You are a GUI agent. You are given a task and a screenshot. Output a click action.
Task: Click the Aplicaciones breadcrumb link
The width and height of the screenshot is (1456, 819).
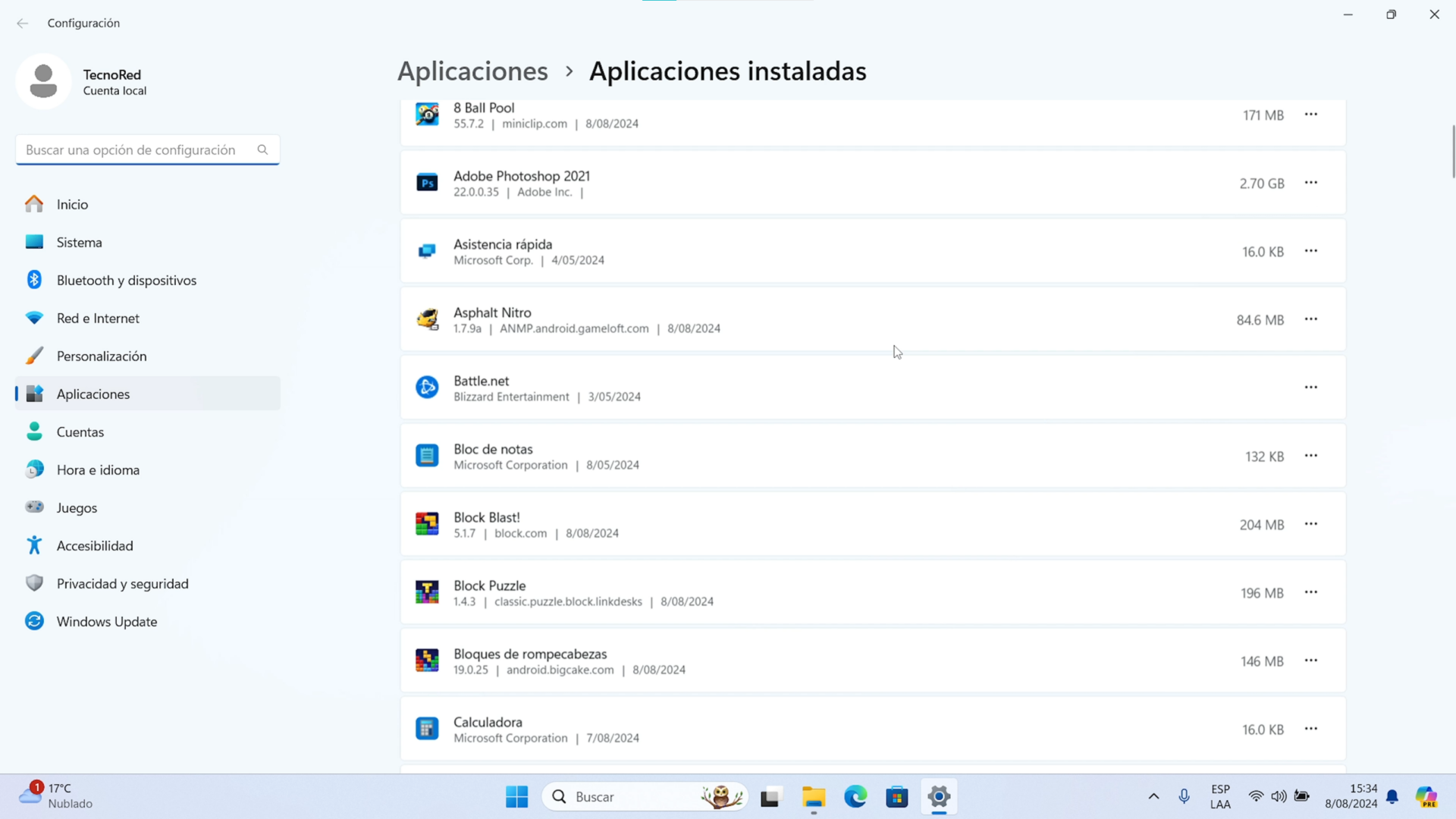tap(472, 71)
